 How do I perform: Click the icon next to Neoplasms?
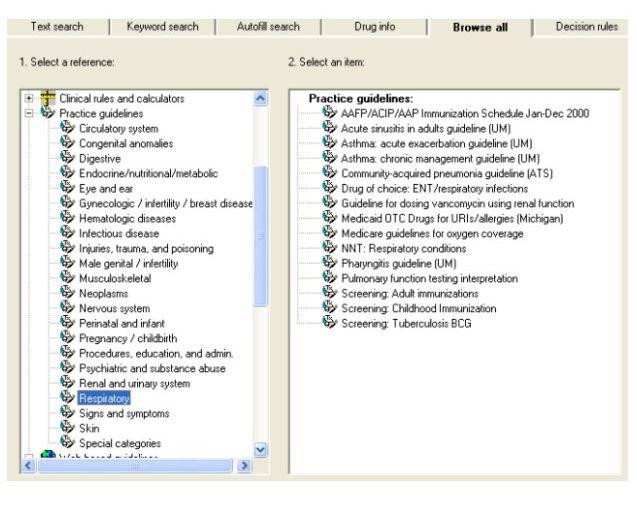67,293
